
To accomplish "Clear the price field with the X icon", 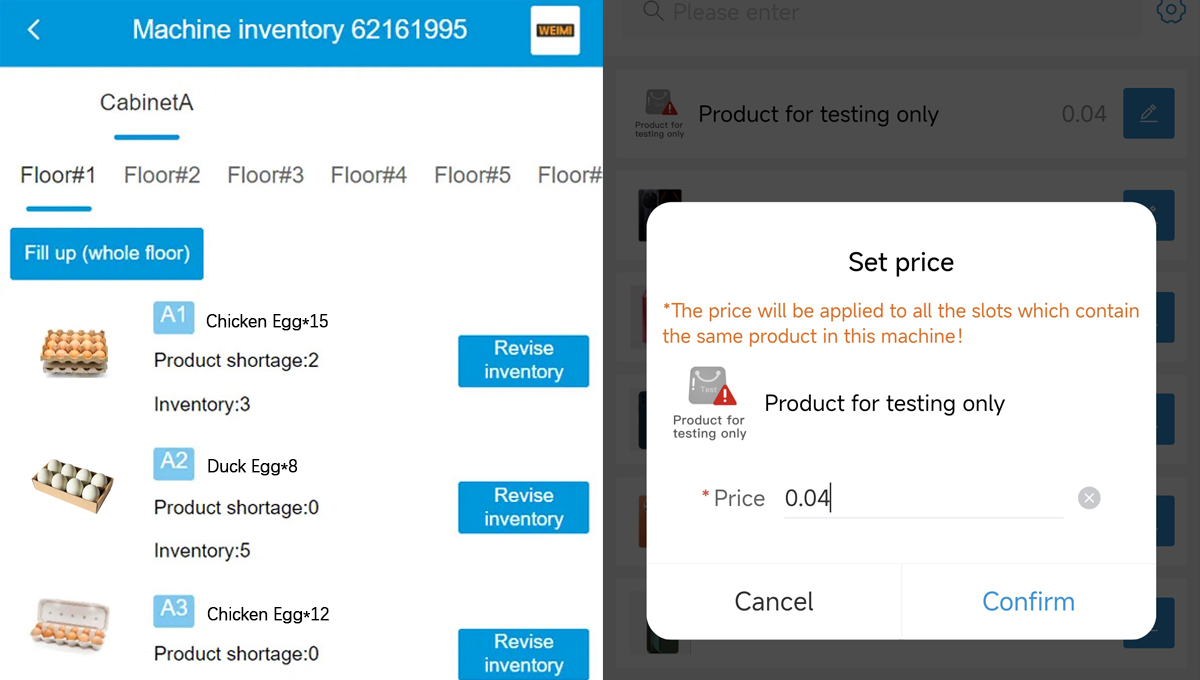I will 1089,498.
